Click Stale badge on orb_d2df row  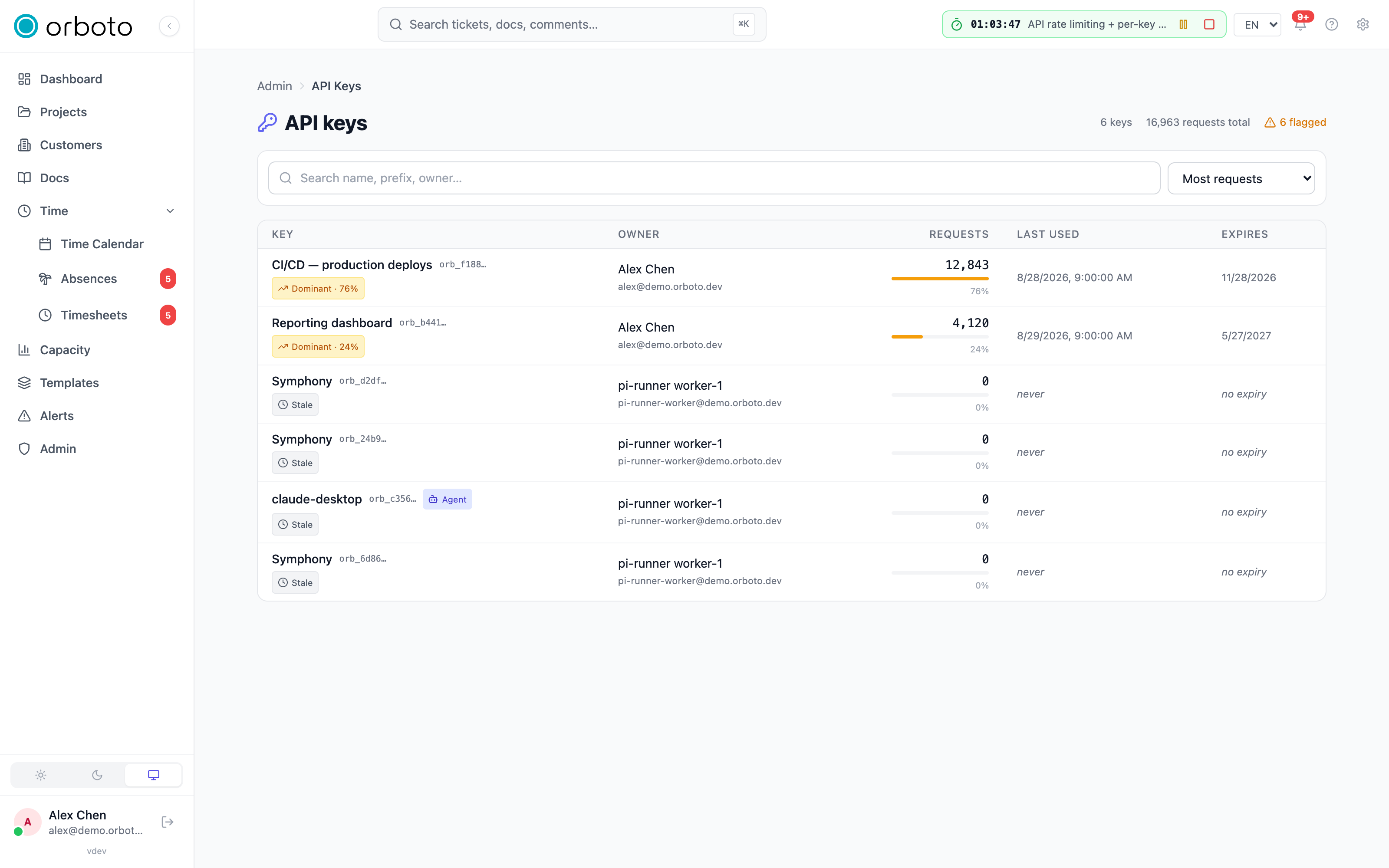coord(295,405)
